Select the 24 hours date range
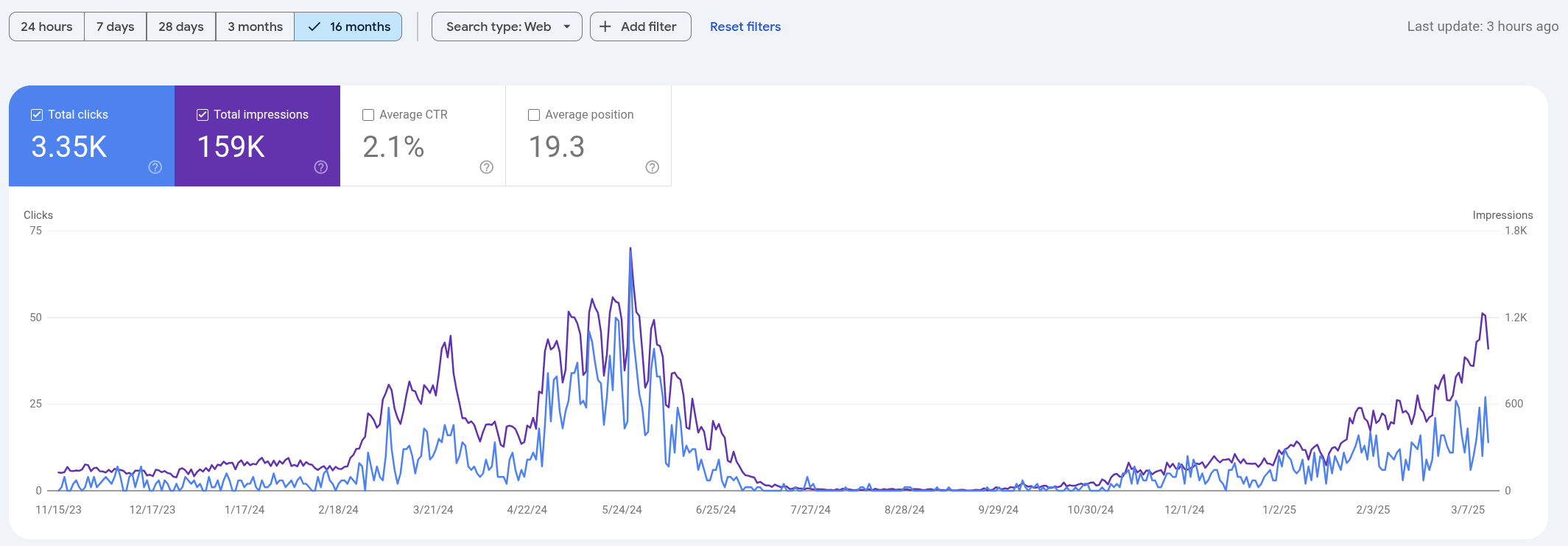 coord(46,27)
